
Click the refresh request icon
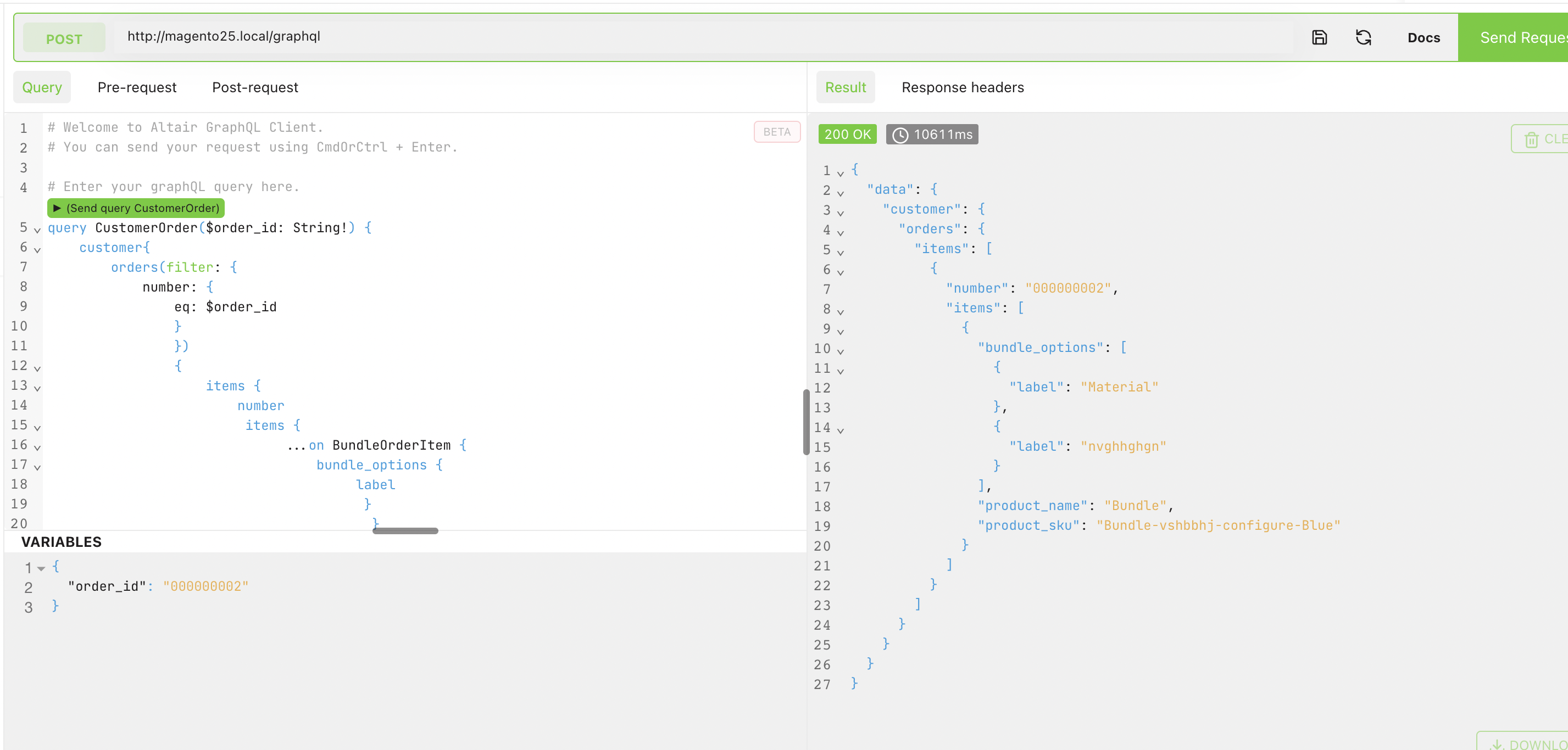click(1364, 37)
